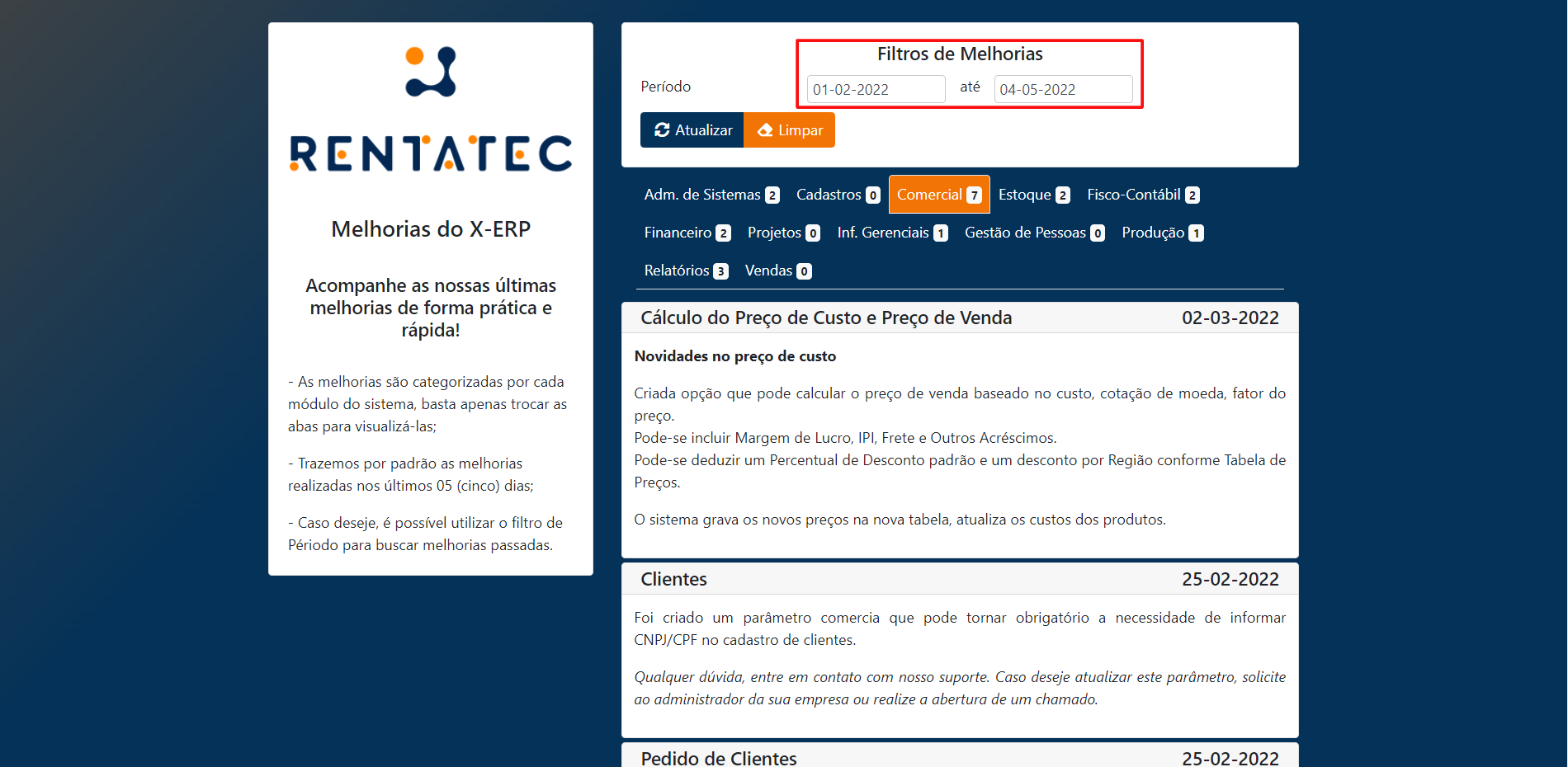This screenshot has width=1568, height=767.
Task: Select the Comercial tab
Action: pyautogui.click(x=938, y=195)
